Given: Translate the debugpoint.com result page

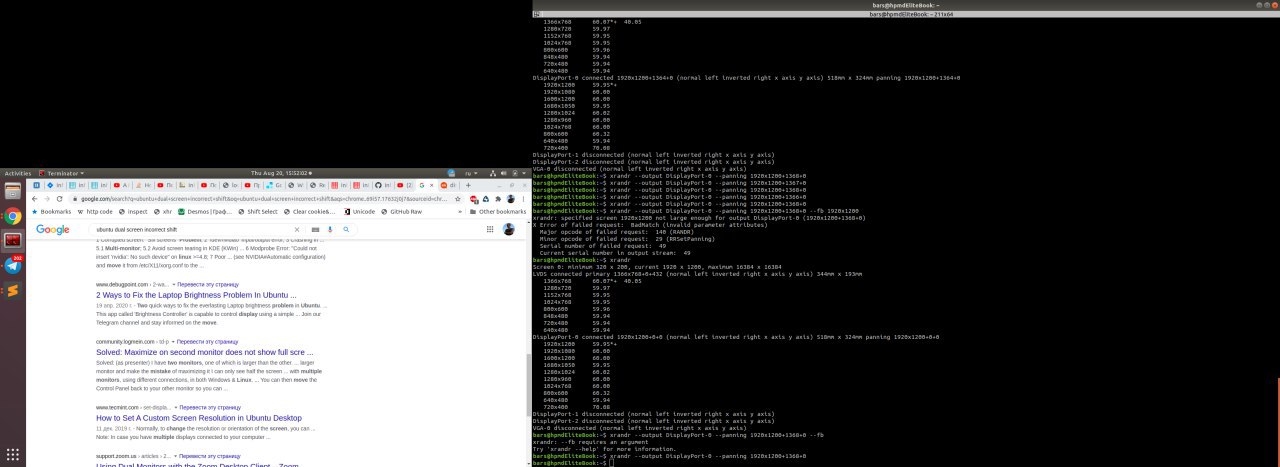Looking at the screenshot, I should pos(209,285).
